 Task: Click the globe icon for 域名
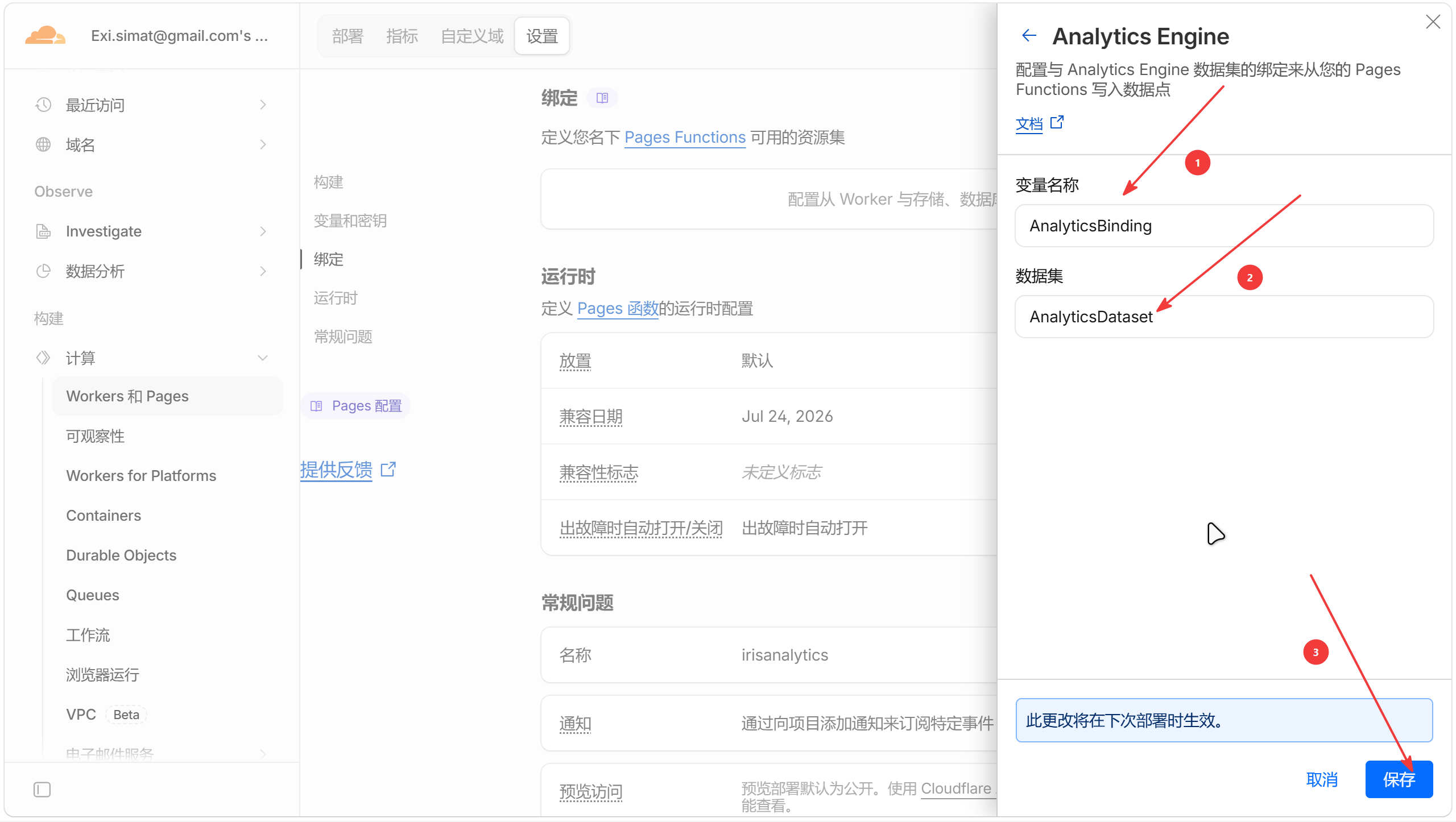point(43,144)
